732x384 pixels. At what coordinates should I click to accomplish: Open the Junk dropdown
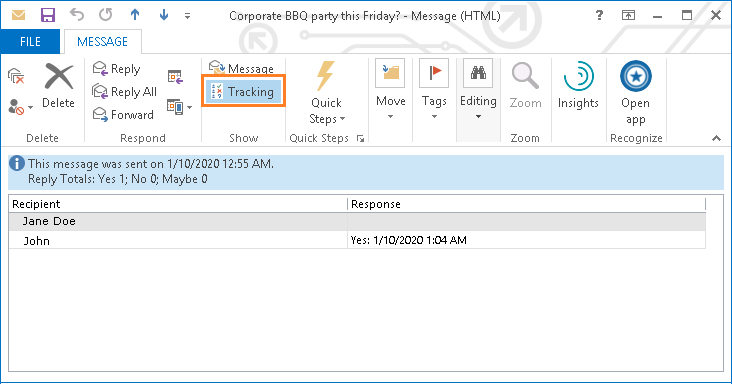pos(21,107)
